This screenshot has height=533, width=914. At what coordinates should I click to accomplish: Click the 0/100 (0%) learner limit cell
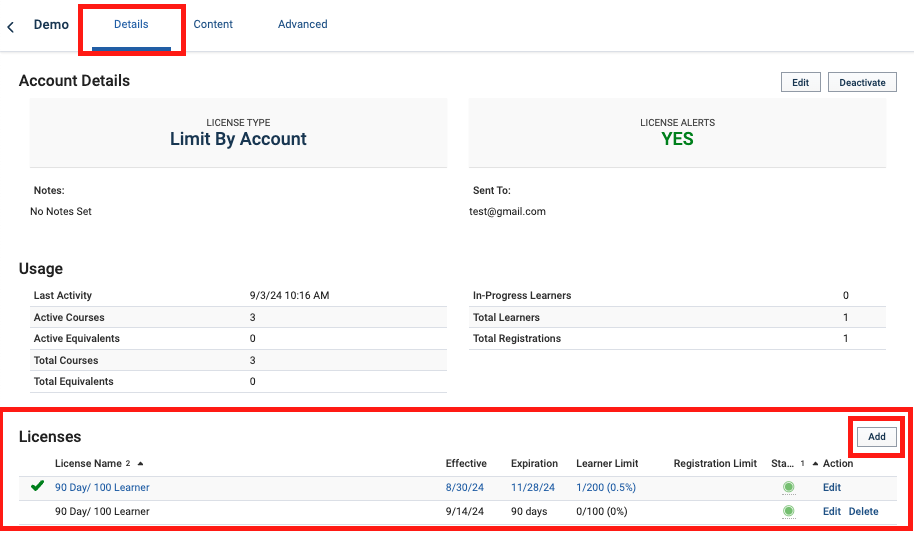tap(602, 511)
